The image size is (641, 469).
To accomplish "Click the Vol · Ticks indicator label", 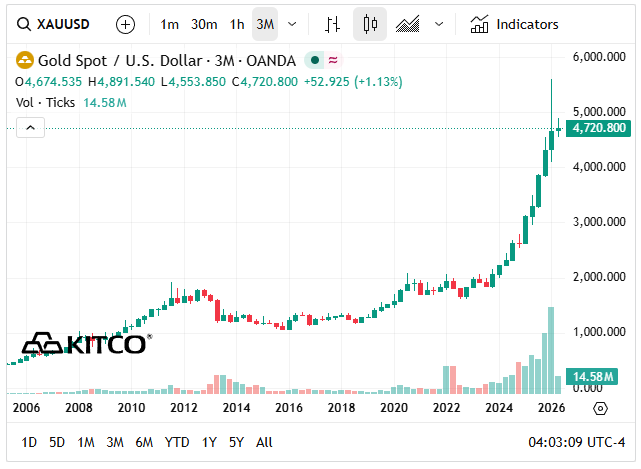I will tap(45, 102).
